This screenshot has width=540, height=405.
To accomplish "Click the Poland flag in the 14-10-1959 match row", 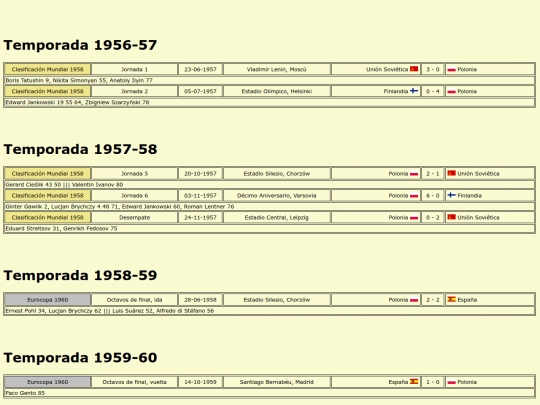I will click(451, 382).
